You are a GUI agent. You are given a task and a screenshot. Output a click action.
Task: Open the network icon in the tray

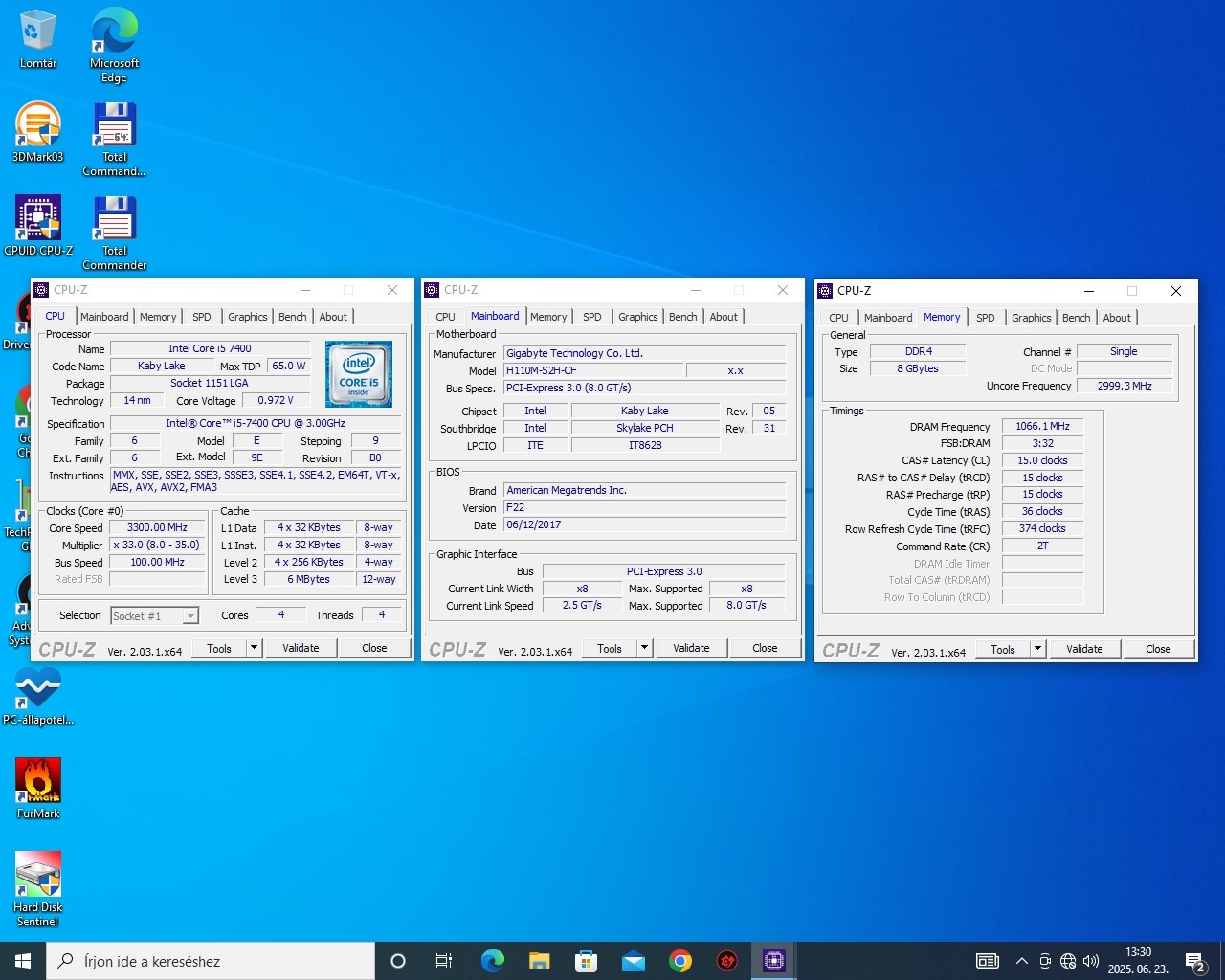[x=1068, y=961]
